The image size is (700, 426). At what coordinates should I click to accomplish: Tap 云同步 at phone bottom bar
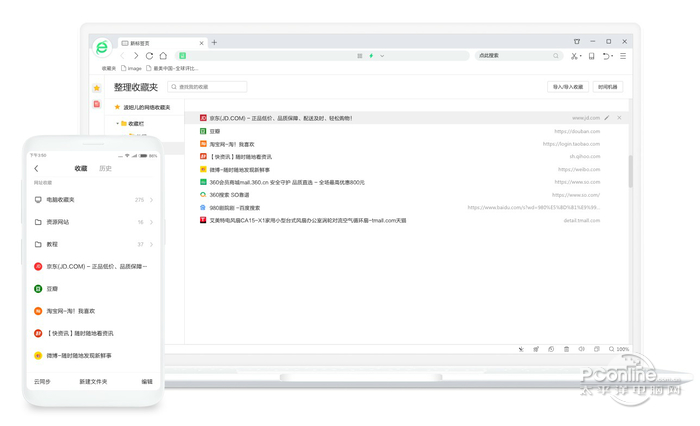42,382
